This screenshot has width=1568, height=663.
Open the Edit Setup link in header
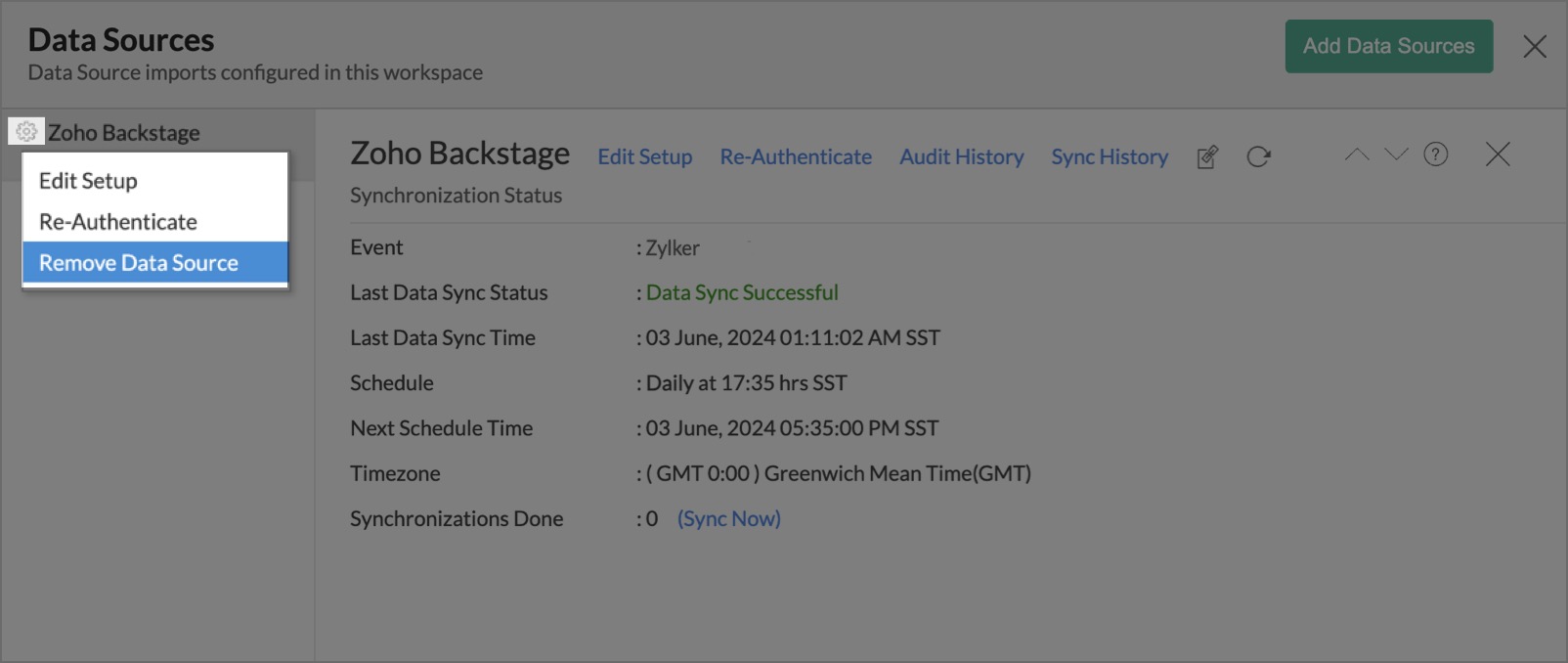(645, 156)
